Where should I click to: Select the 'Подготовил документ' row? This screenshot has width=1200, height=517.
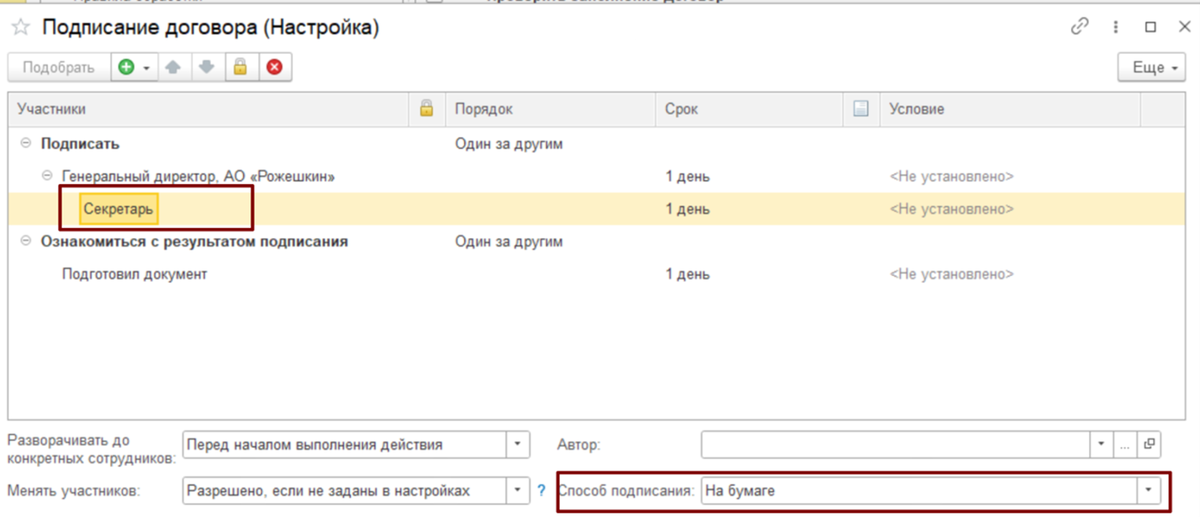point(134,274)
